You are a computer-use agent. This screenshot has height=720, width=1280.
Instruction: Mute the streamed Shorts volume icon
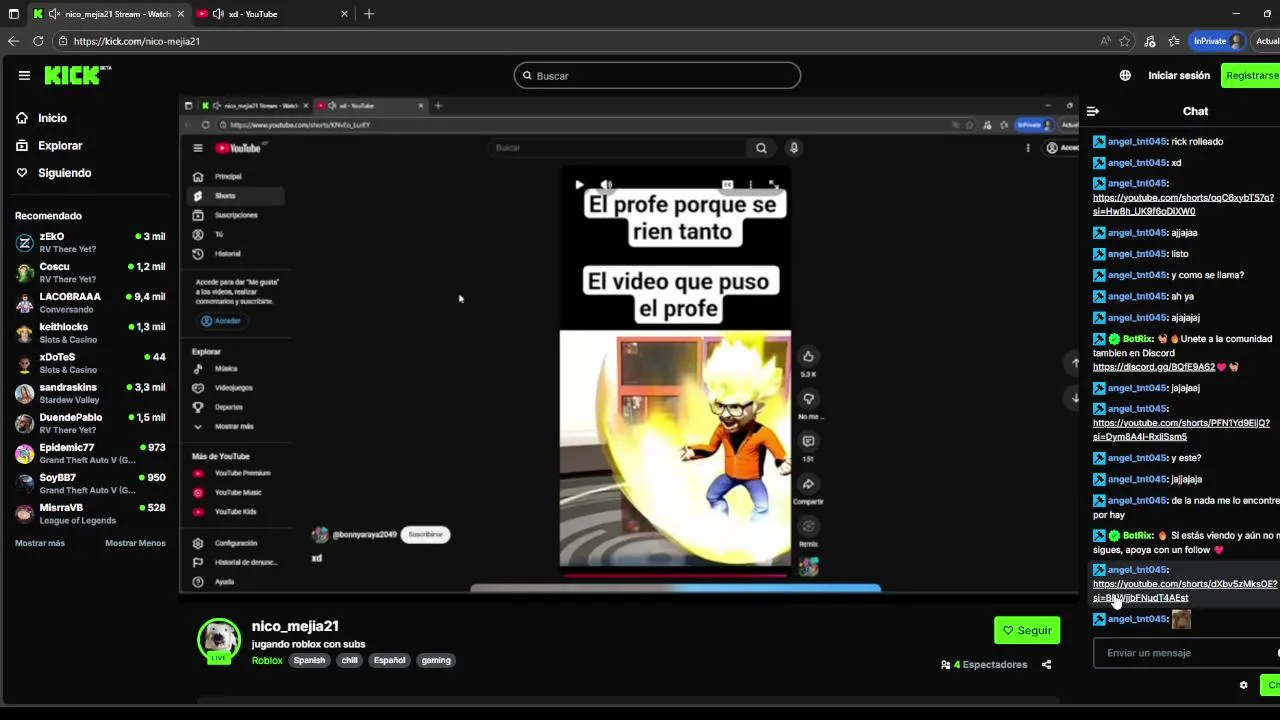tap(606, 185)
